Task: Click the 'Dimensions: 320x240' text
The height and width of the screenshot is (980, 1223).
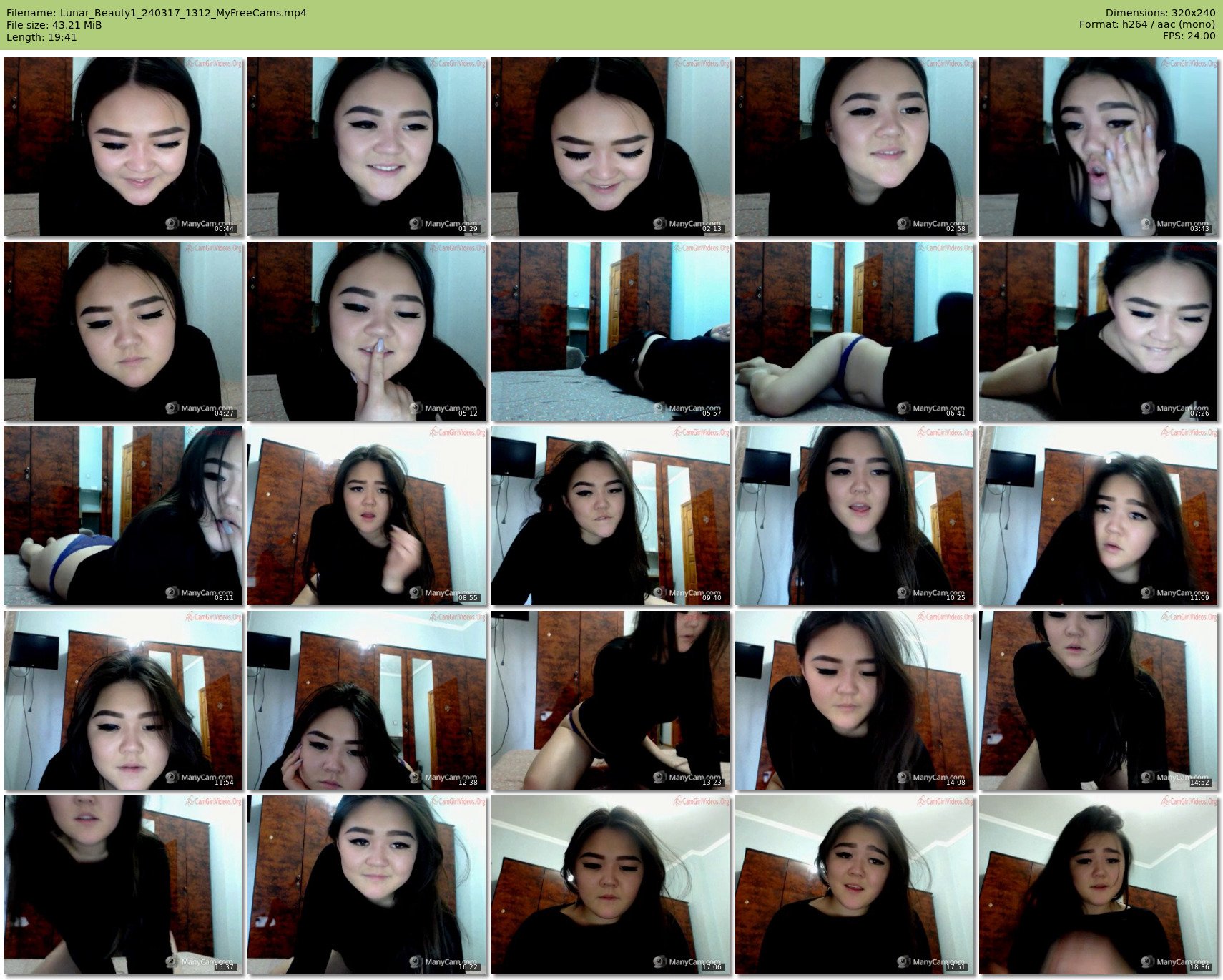Action: (1160, 13)
